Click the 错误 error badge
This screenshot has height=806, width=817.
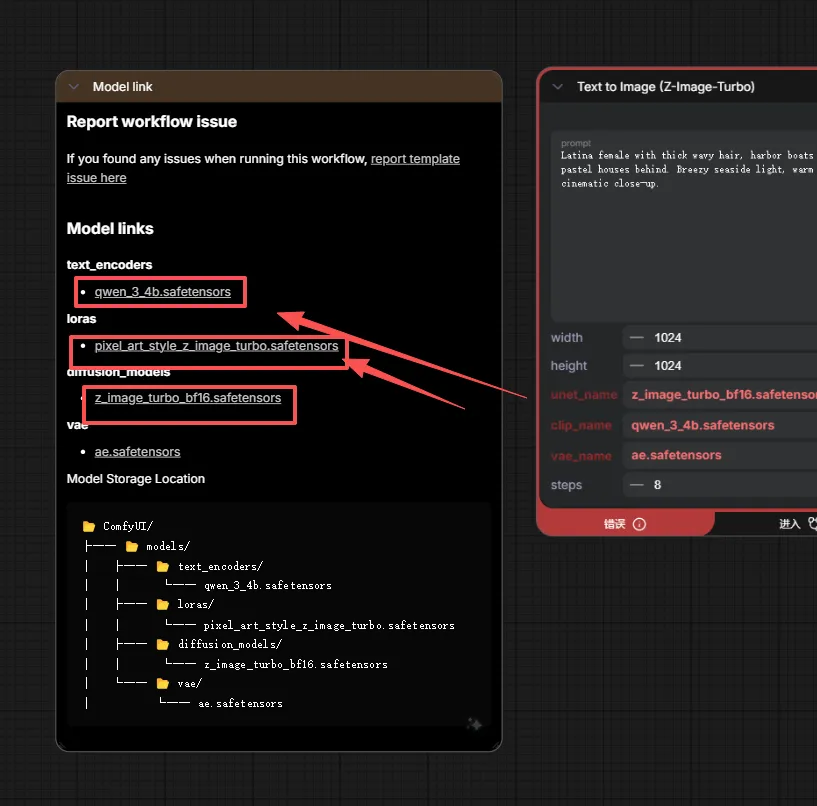(625, 524)
